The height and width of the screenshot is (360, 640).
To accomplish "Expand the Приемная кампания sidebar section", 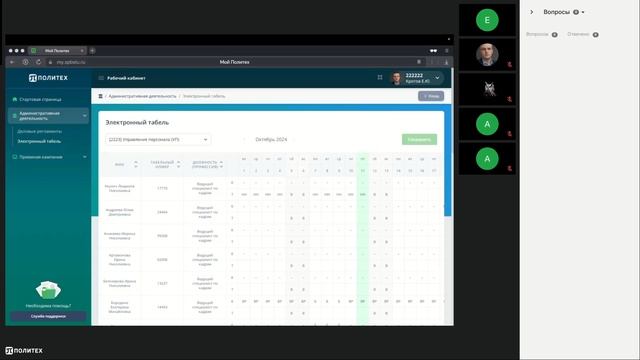I will point(49,157).
